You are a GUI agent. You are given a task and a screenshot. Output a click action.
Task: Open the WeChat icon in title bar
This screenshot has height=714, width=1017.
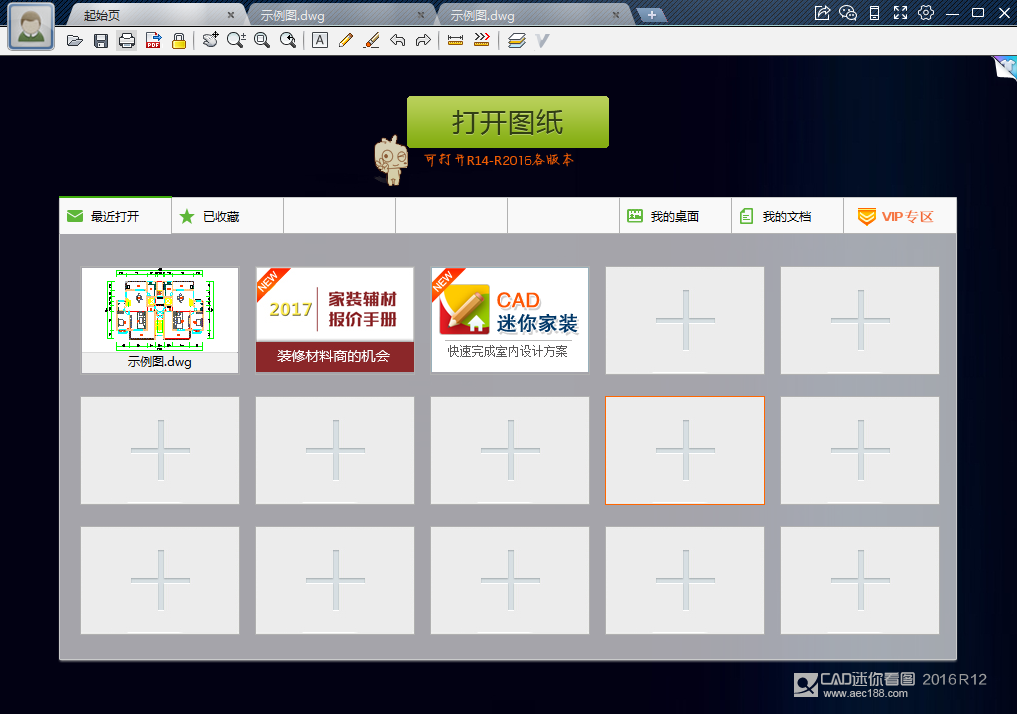click(848, 13)
